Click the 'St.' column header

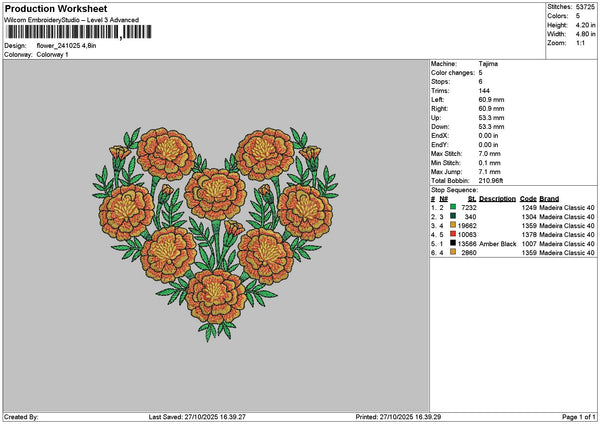472,199
